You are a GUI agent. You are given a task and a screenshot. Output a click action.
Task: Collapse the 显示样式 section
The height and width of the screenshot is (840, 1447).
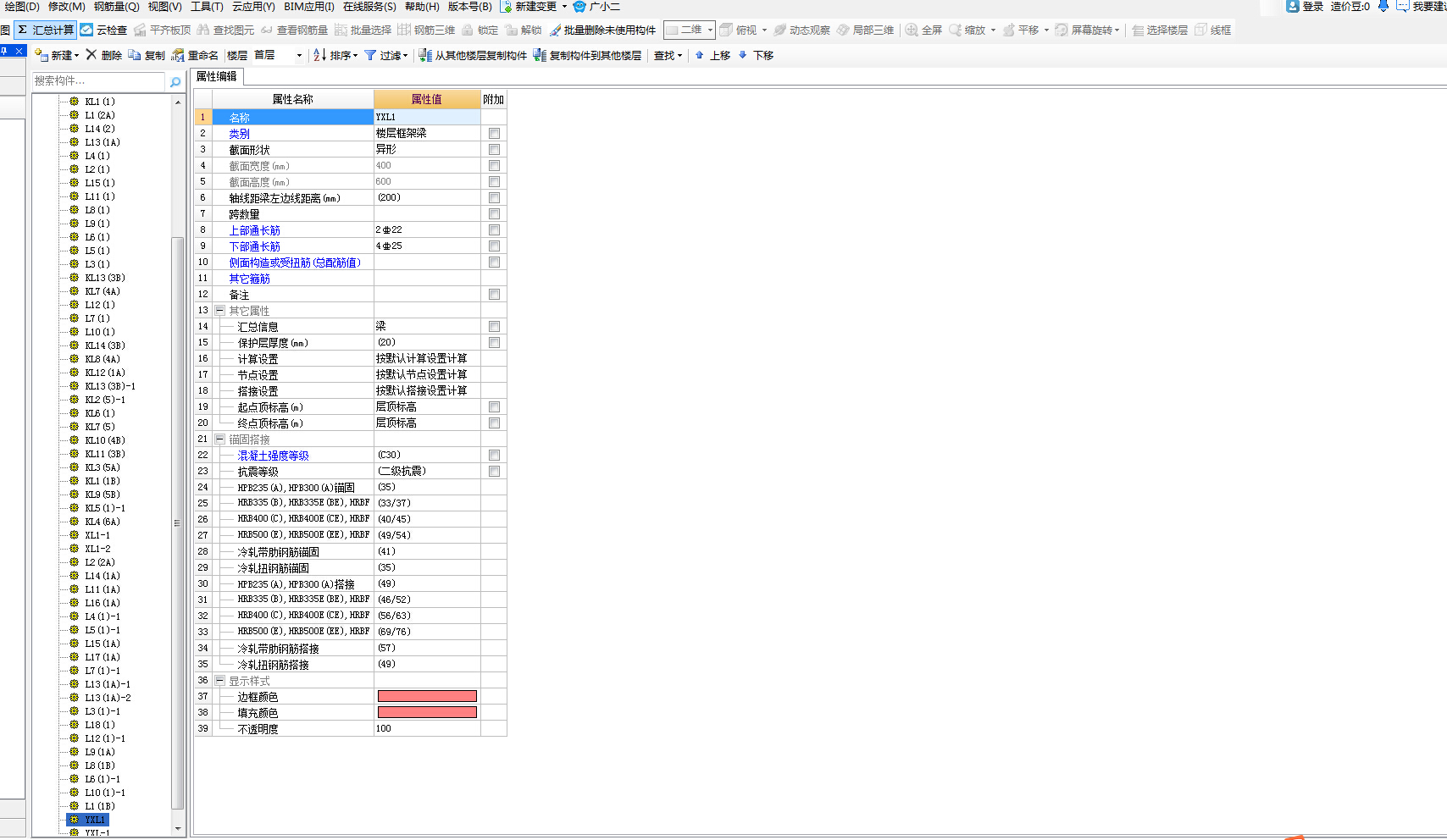pyautogui.click(x=220, y=680)
